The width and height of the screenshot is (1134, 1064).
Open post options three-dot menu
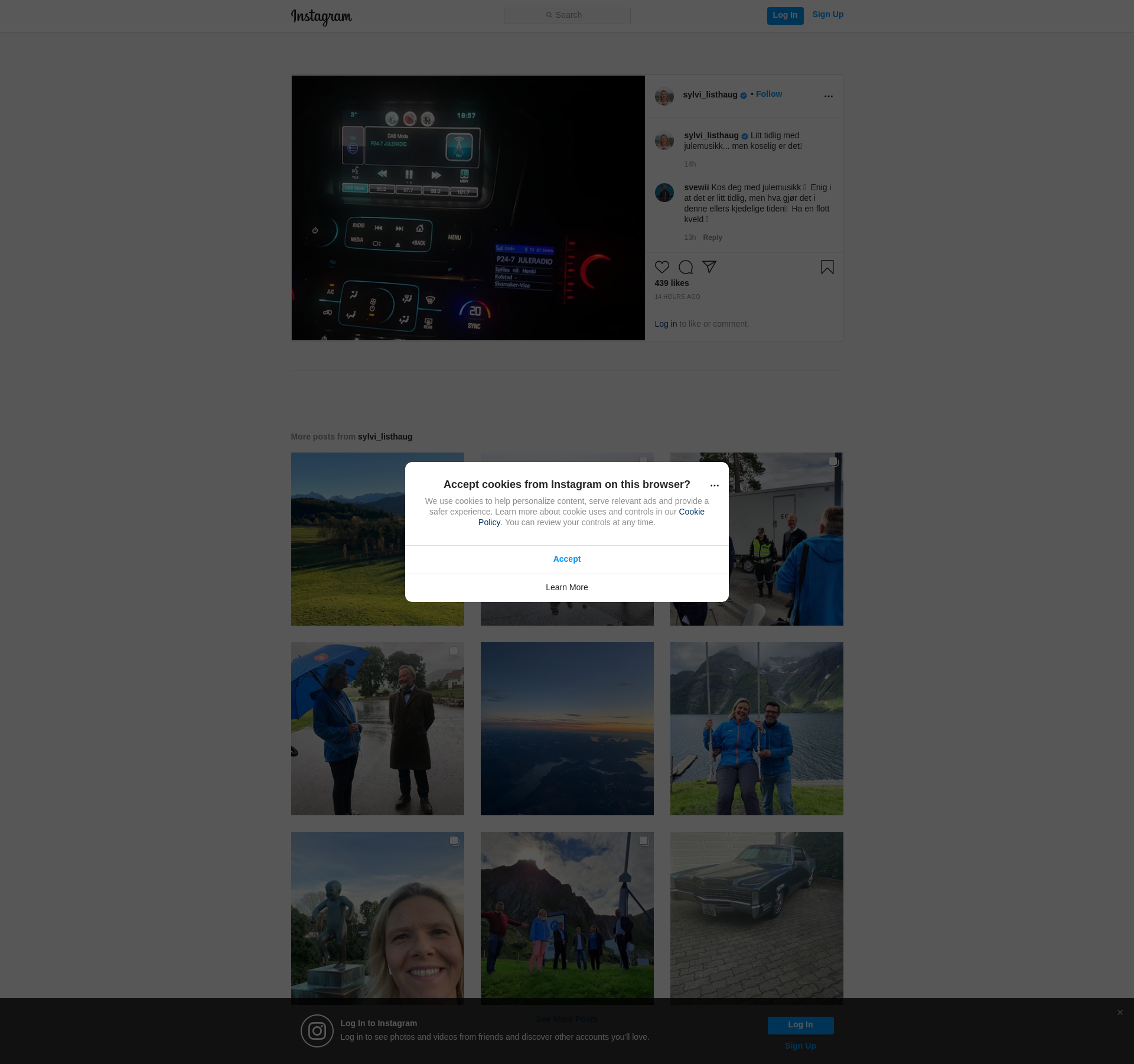click(x=829, y=96)
